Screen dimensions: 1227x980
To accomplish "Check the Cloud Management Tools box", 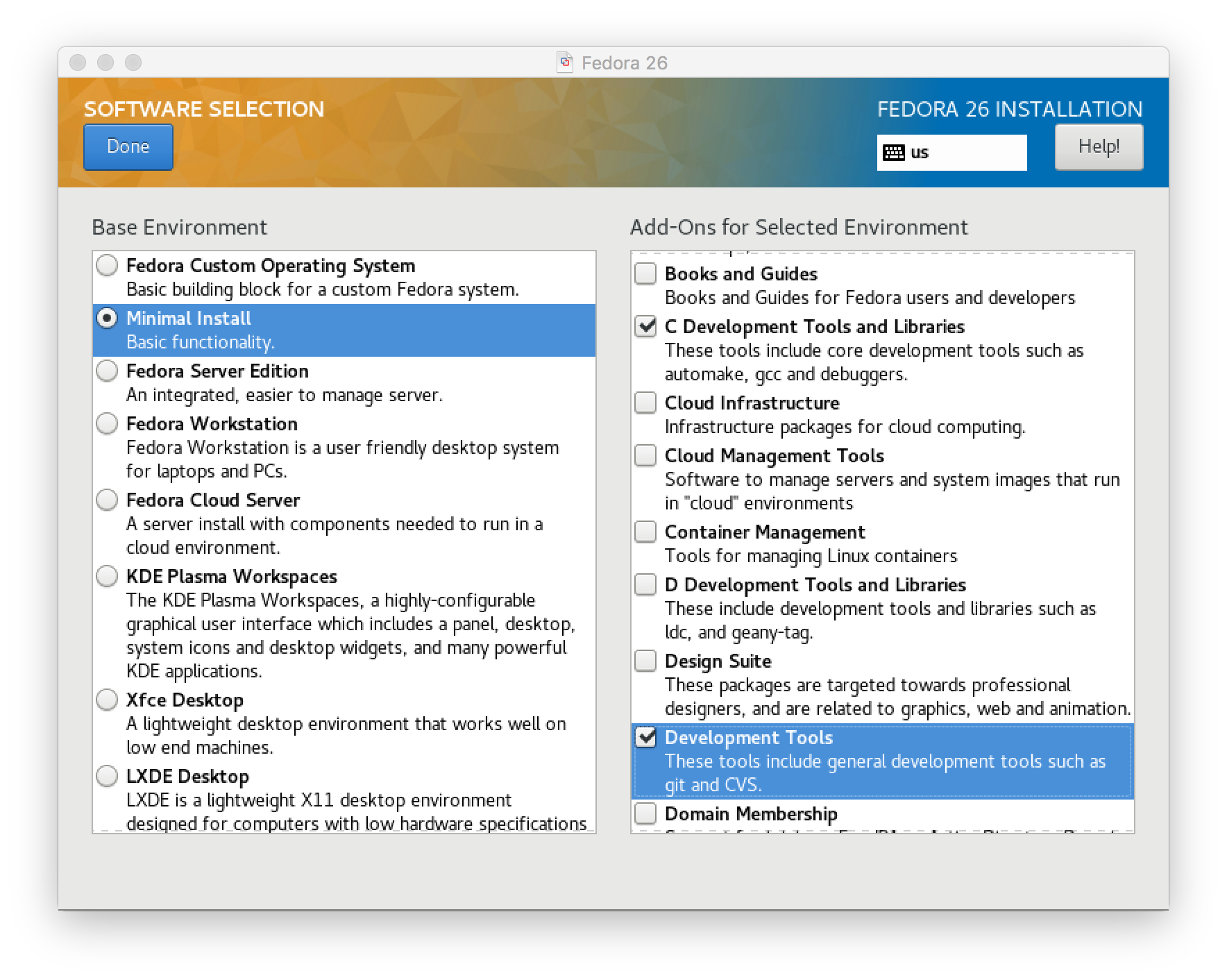I will tap(645, 455).
